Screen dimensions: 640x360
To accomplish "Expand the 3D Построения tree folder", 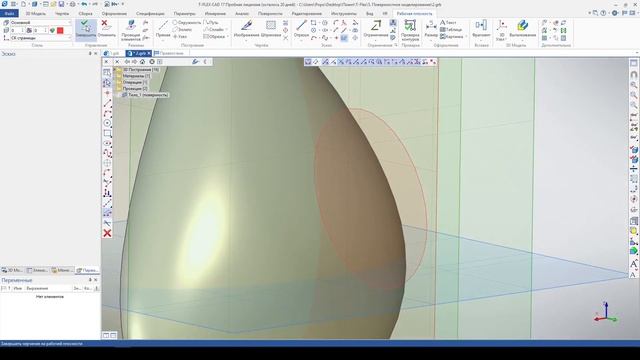I will tap(115, 69).
